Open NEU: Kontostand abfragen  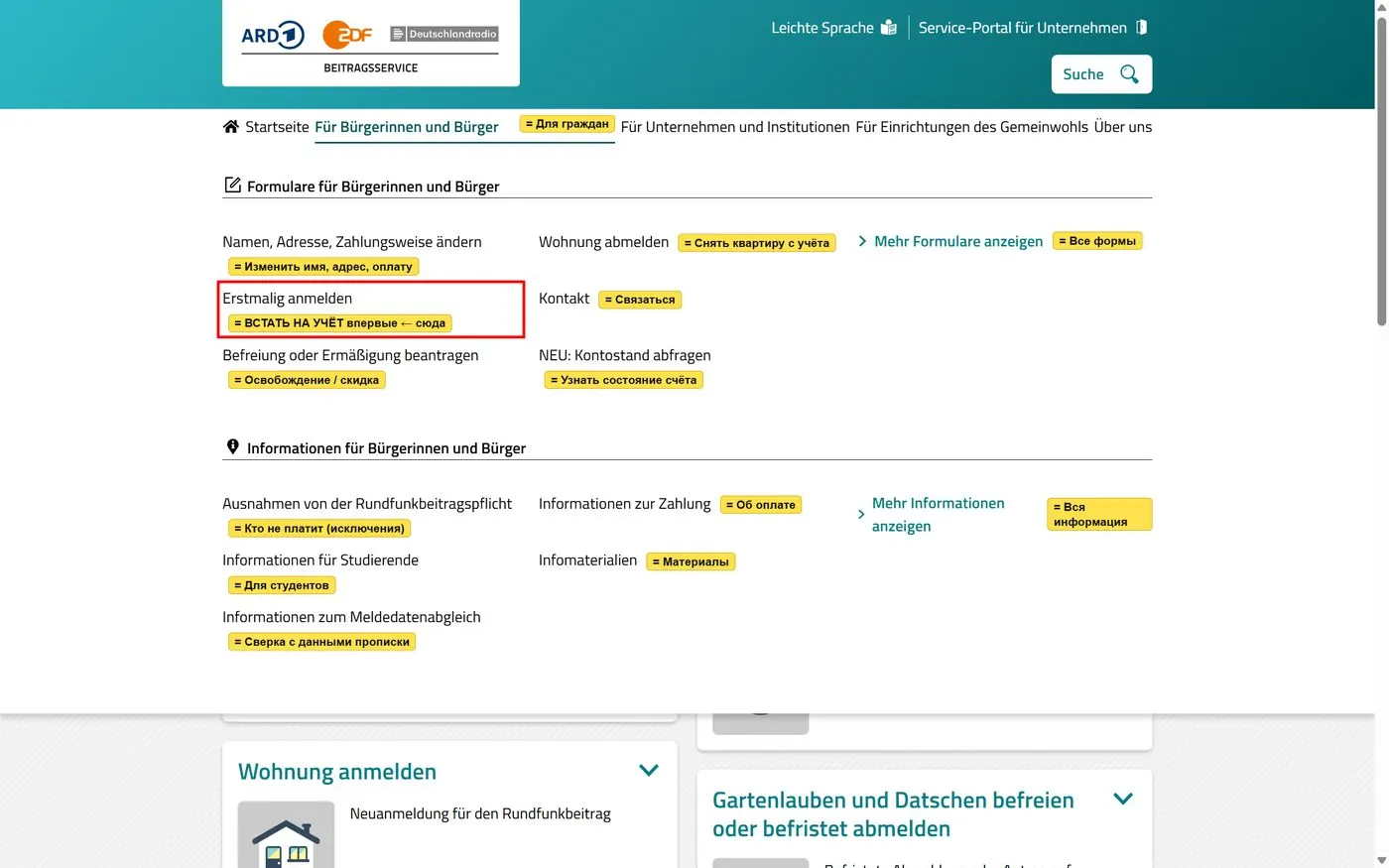625,355
